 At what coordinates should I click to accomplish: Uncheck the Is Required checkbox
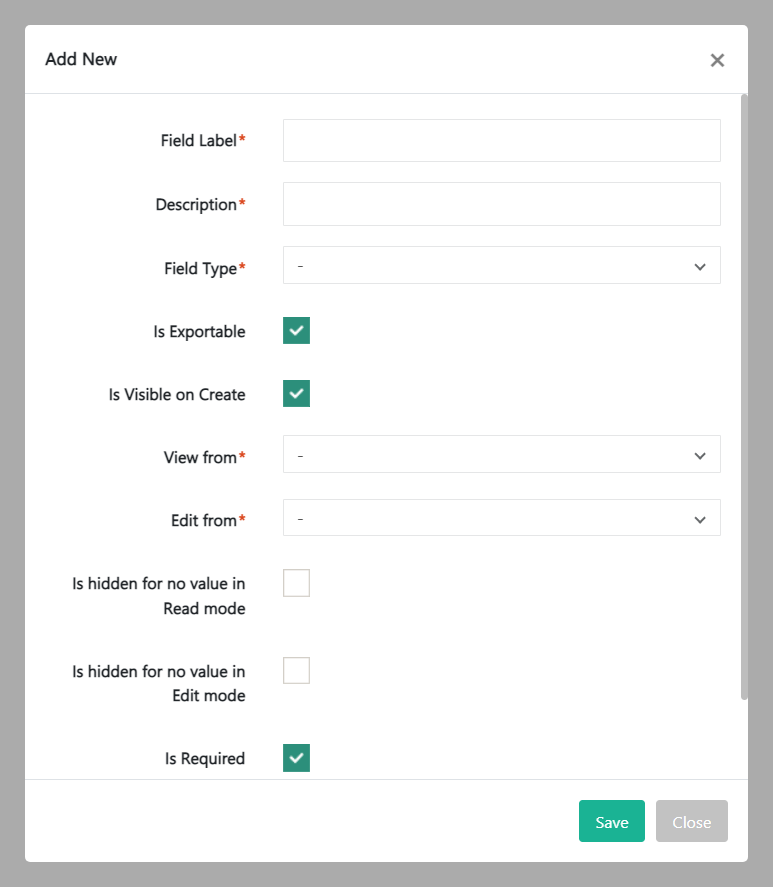[297, 758]
